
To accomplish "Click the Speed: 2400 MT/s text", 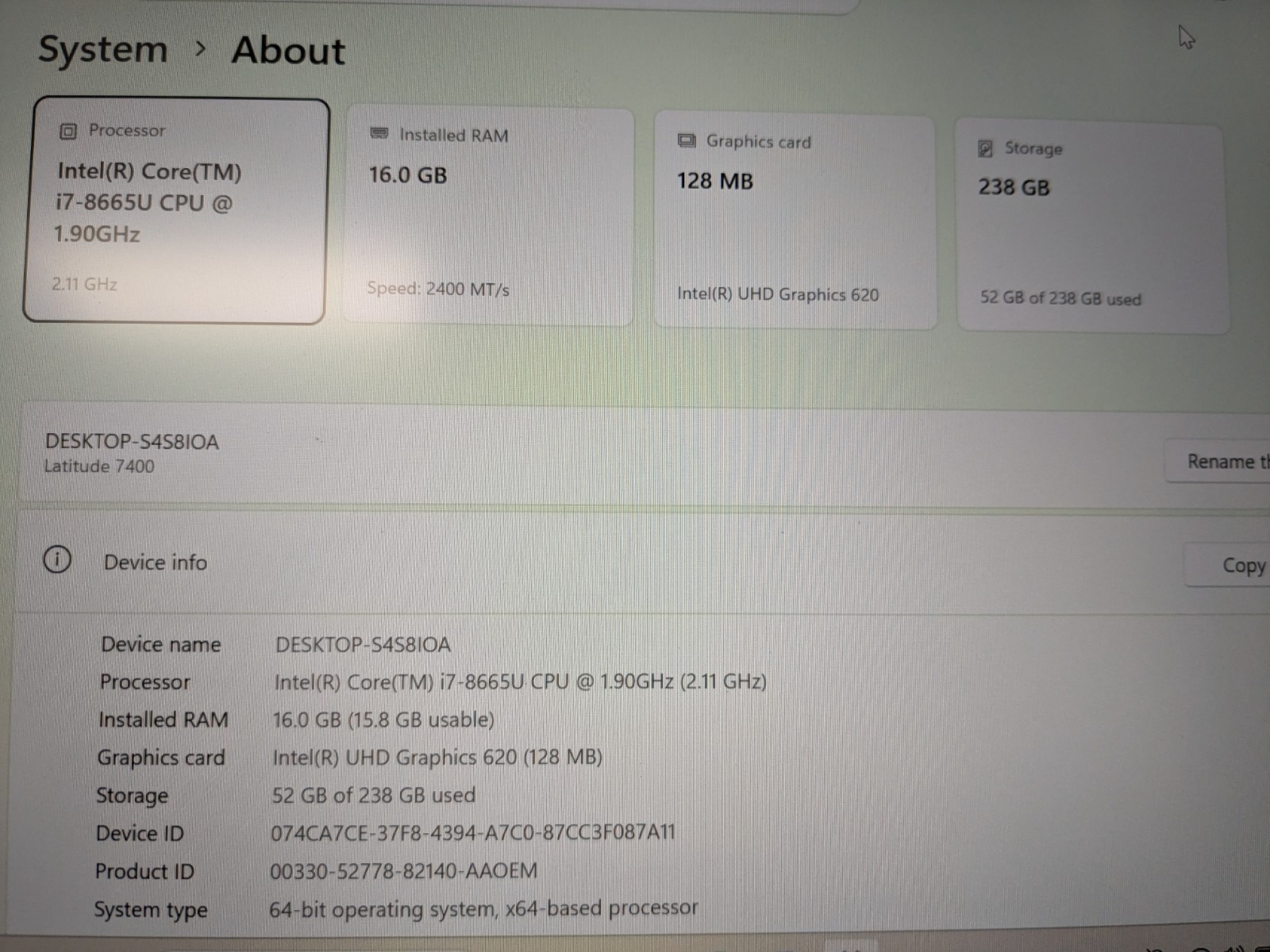I will 438,289.
